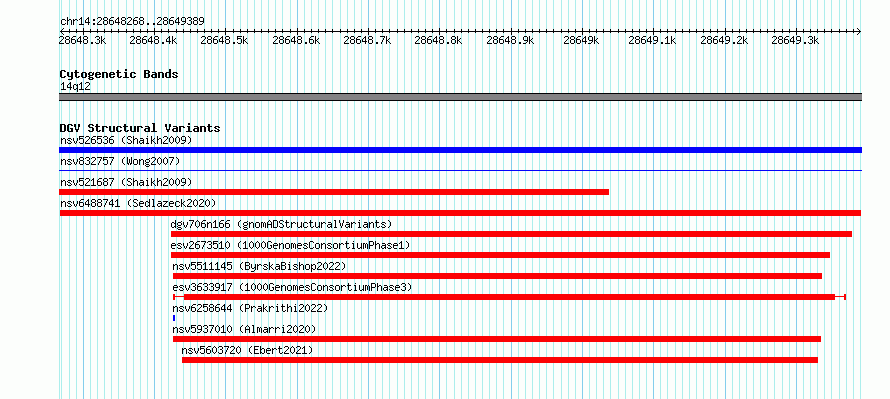Screen dimensions: 890x399
Task: Select the red esv3633917 bar with whiskers
Action: pos(510,297)
